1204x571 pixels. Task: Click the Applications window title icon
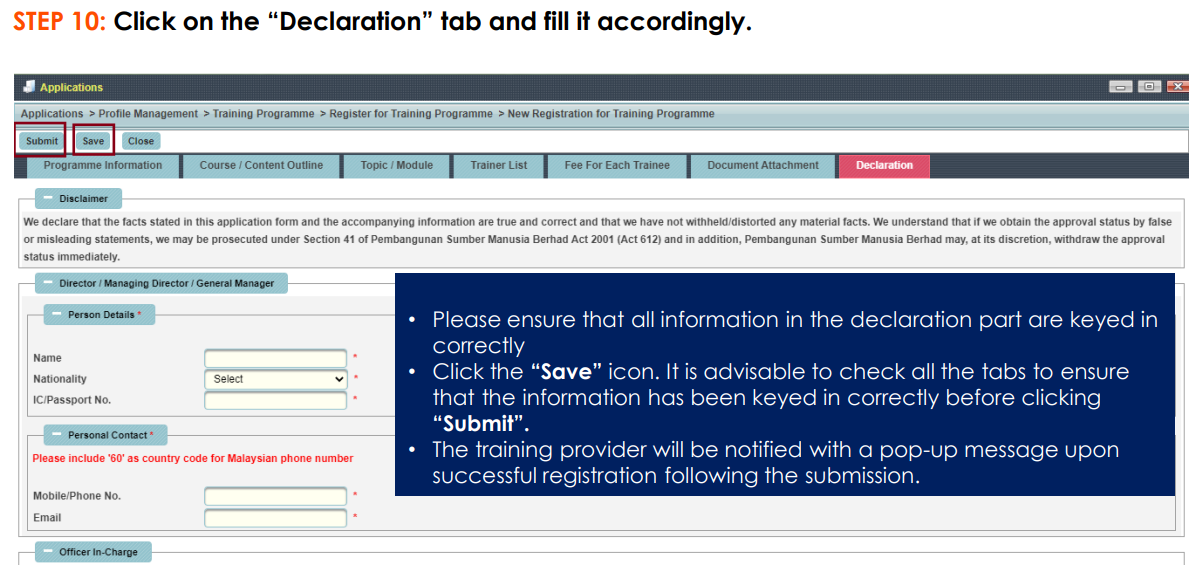coord(29,87)
